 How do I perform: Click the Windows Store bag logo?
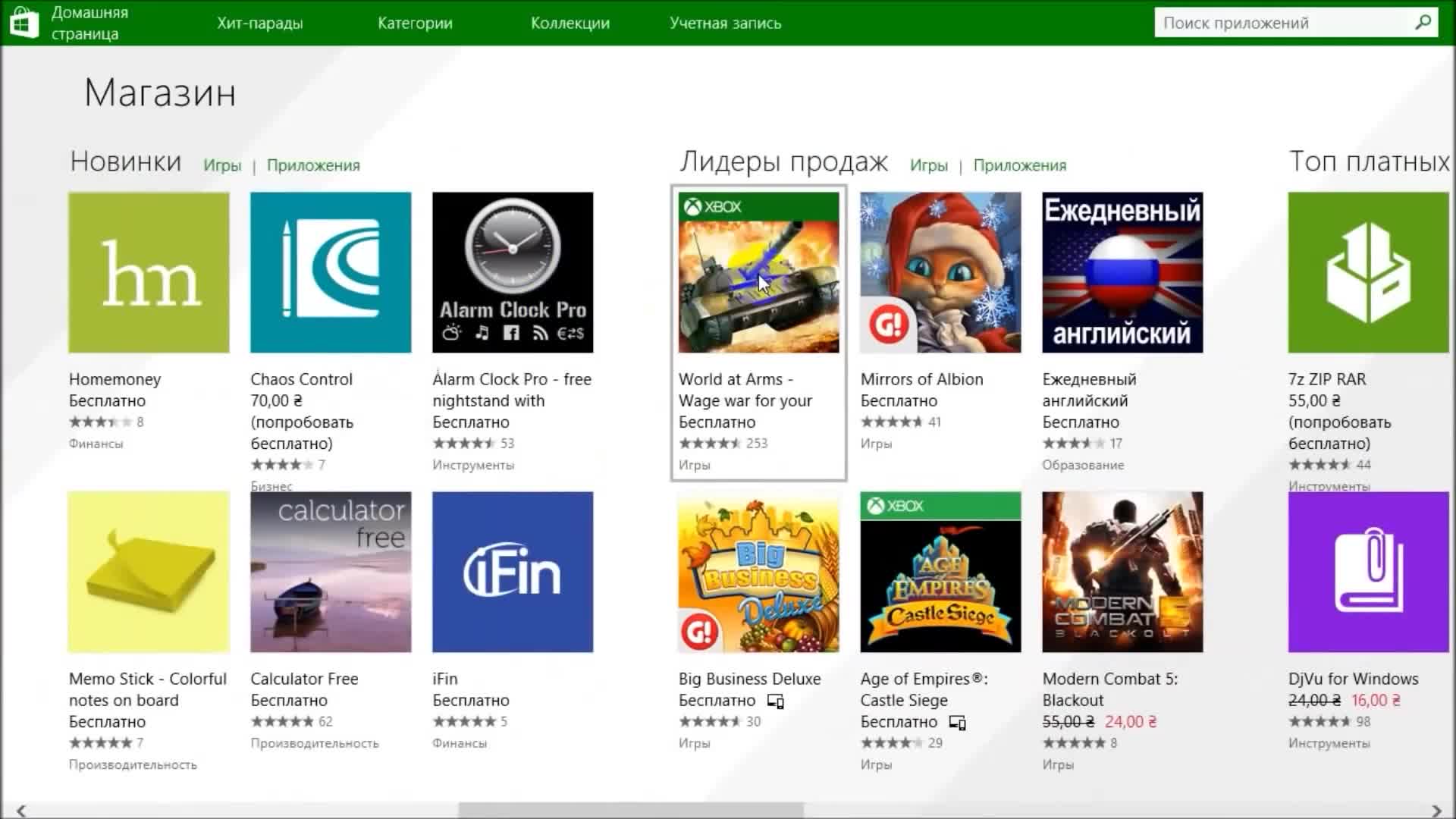coord(24,23)
